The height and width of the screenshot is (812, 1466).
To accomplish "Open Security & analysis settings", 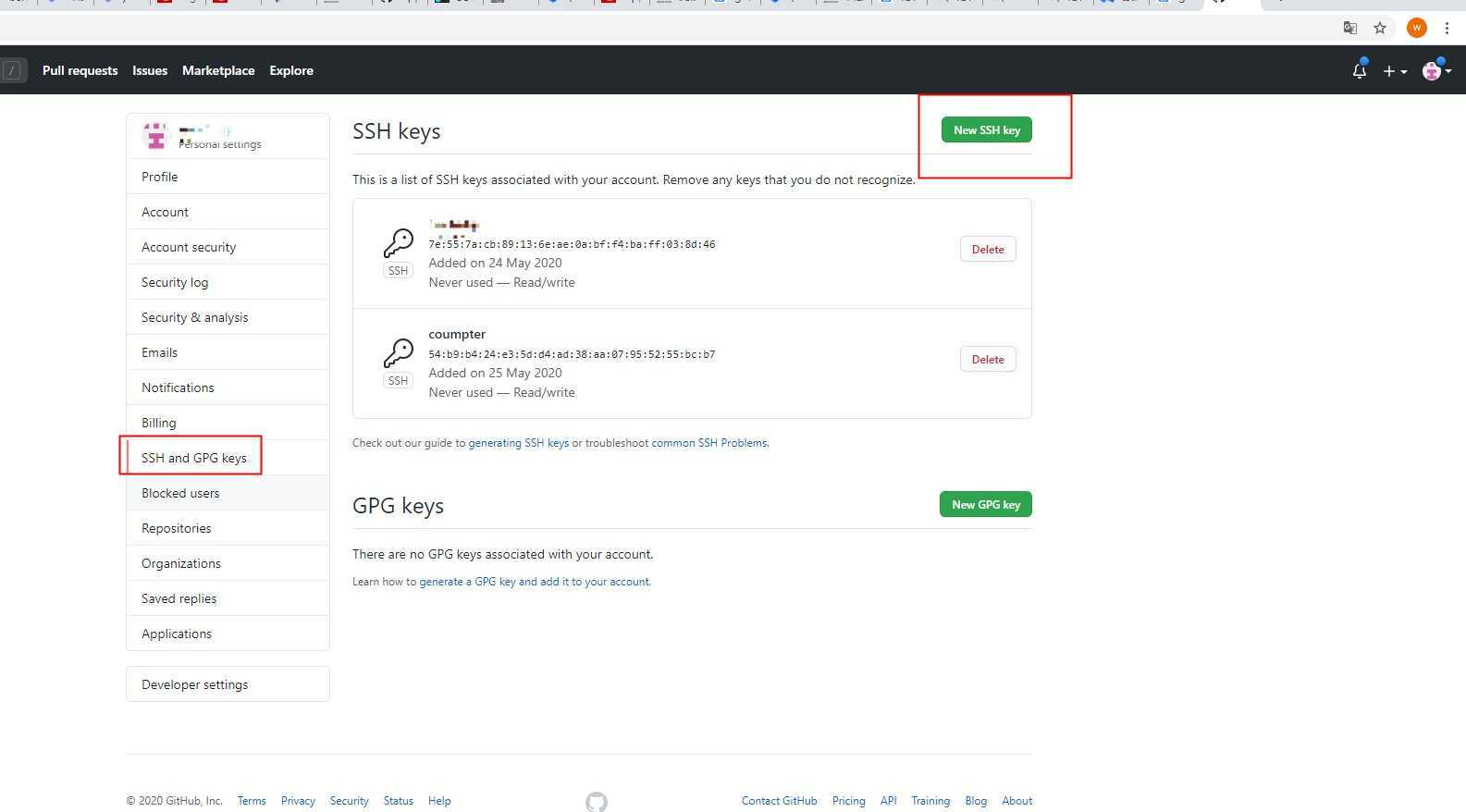I will 228,317.
